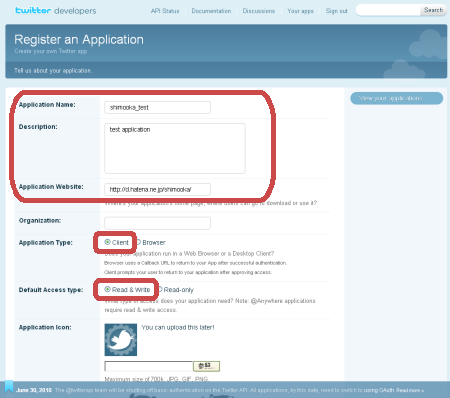Click the 'June 30, 2010' date text

tap(34, 390)
